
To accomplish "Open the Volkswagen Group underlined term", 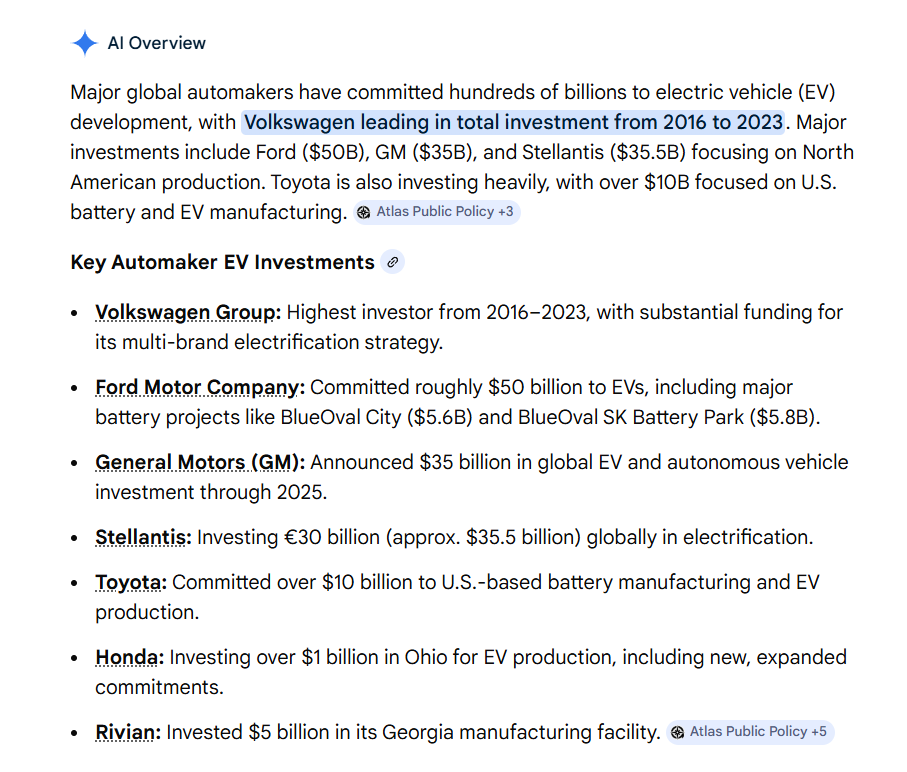I will 188,312.
